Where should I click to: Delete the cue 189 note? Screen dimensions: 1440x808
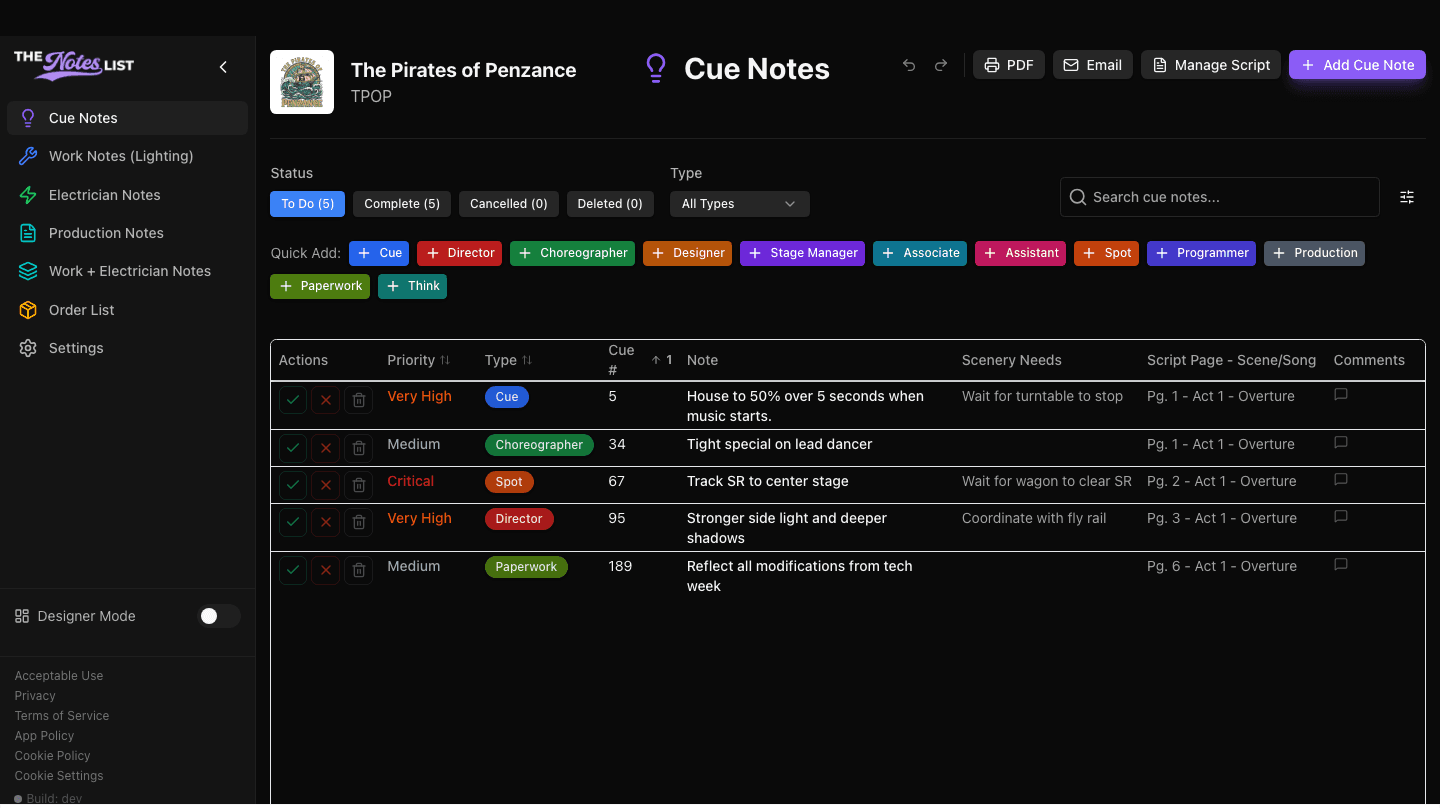359,570
